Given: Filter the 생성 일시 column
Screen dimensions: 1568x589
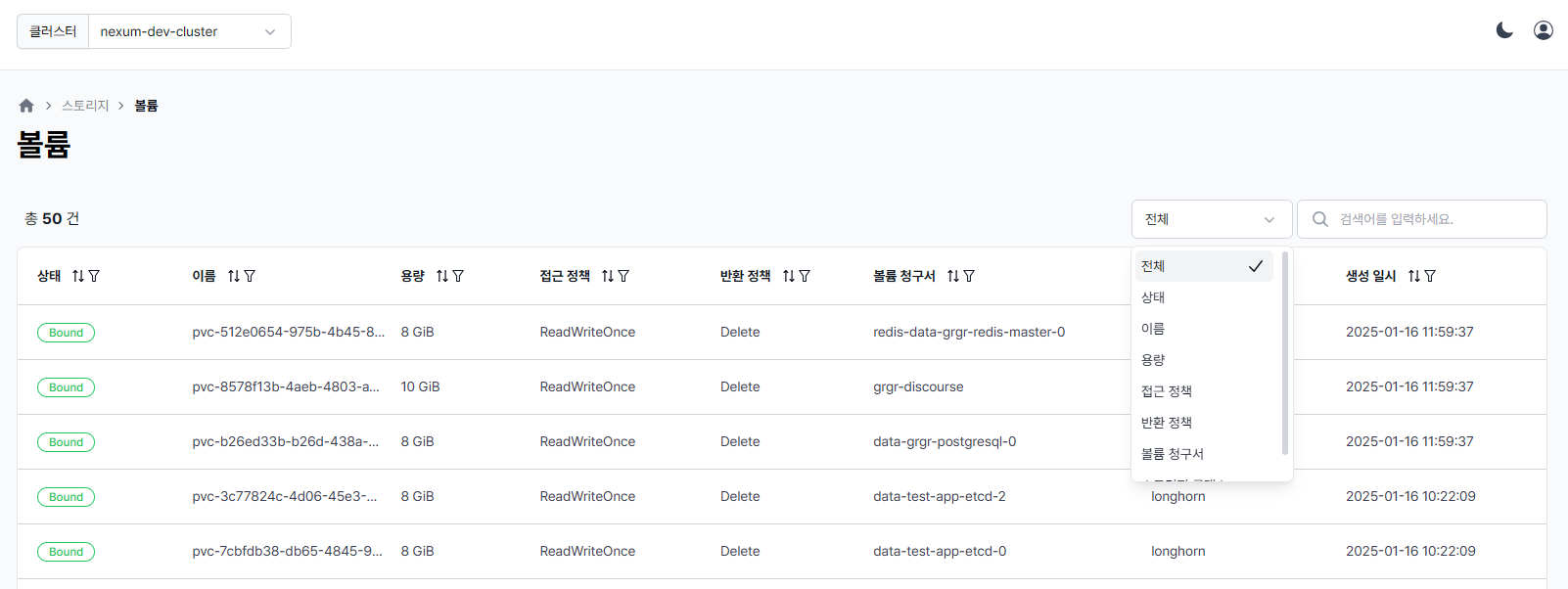Looking at the screenshot, I should click(1430, 276).
